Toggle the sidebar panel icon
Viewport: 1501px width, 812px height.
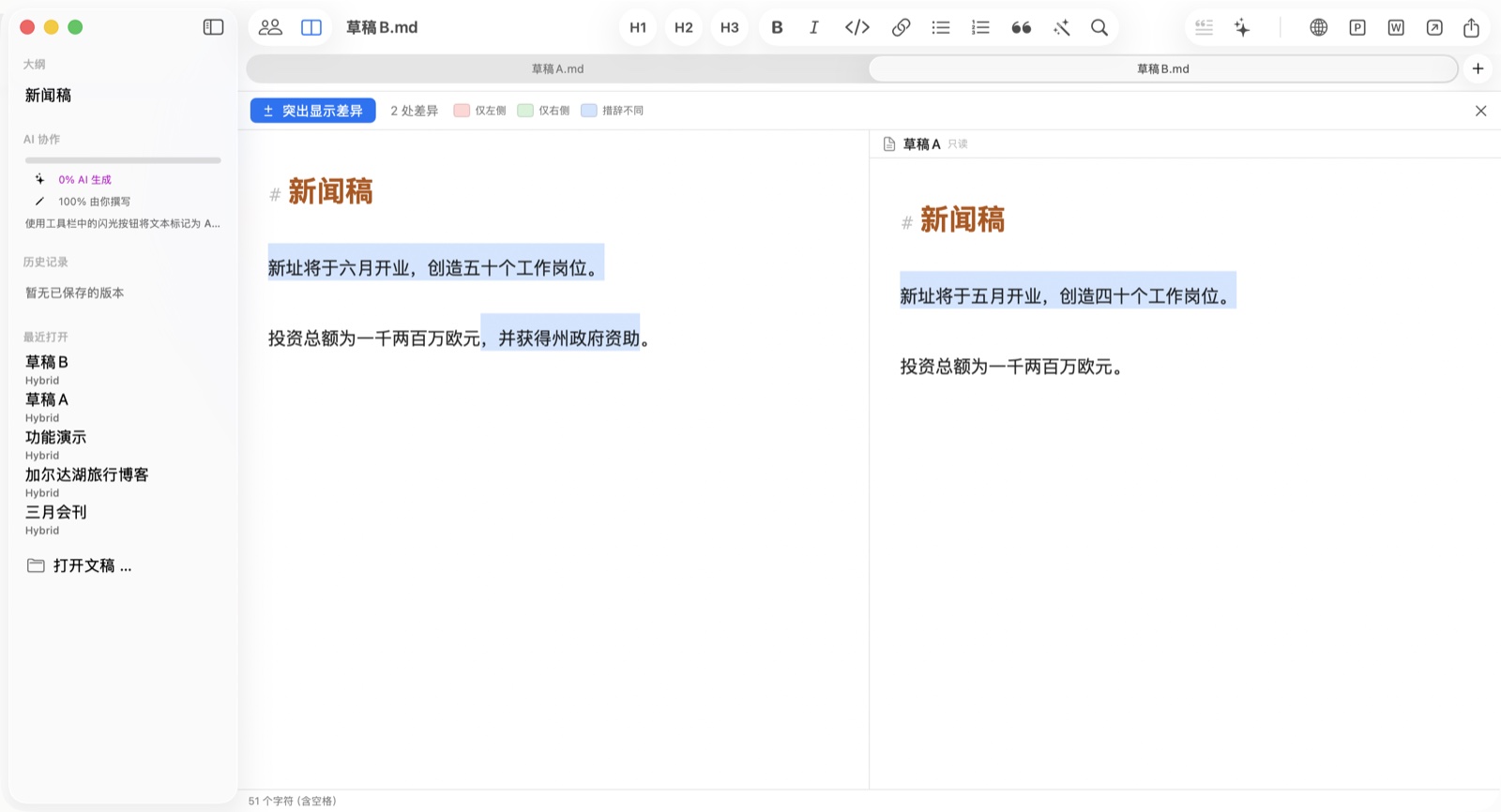pos(213,27)
